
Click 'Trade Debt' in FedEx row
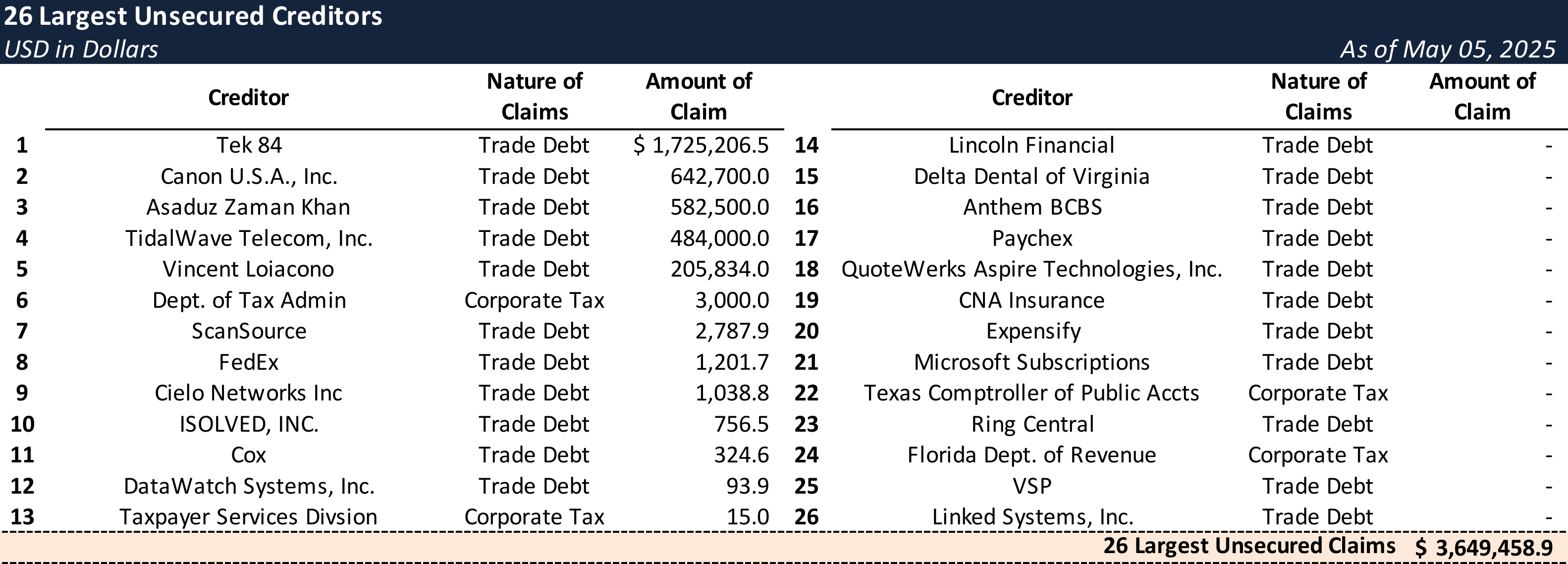pyautogui.click(x=534, y=362)
